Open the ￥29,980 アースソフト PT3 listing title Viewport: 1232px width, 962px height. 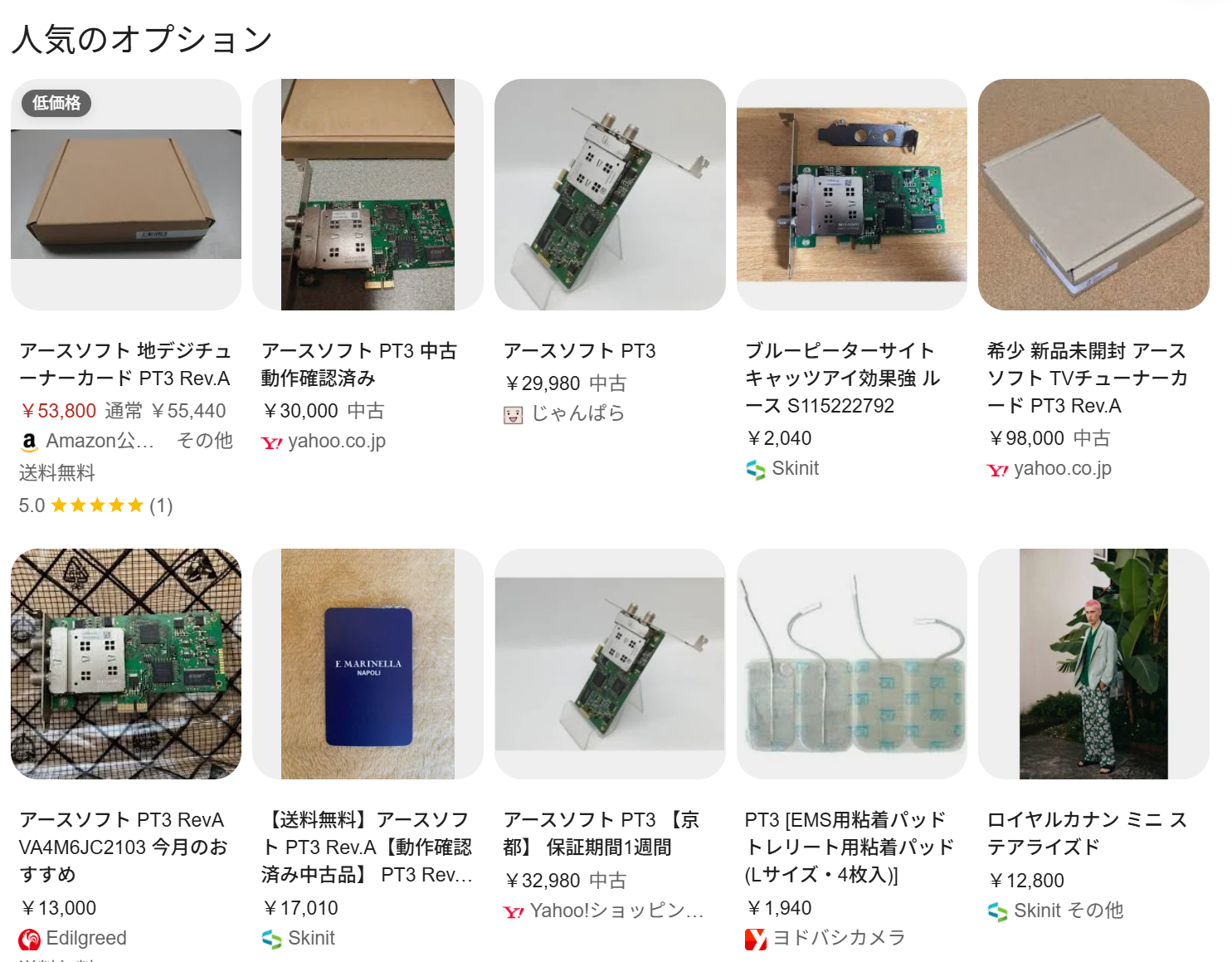(579, 351)
